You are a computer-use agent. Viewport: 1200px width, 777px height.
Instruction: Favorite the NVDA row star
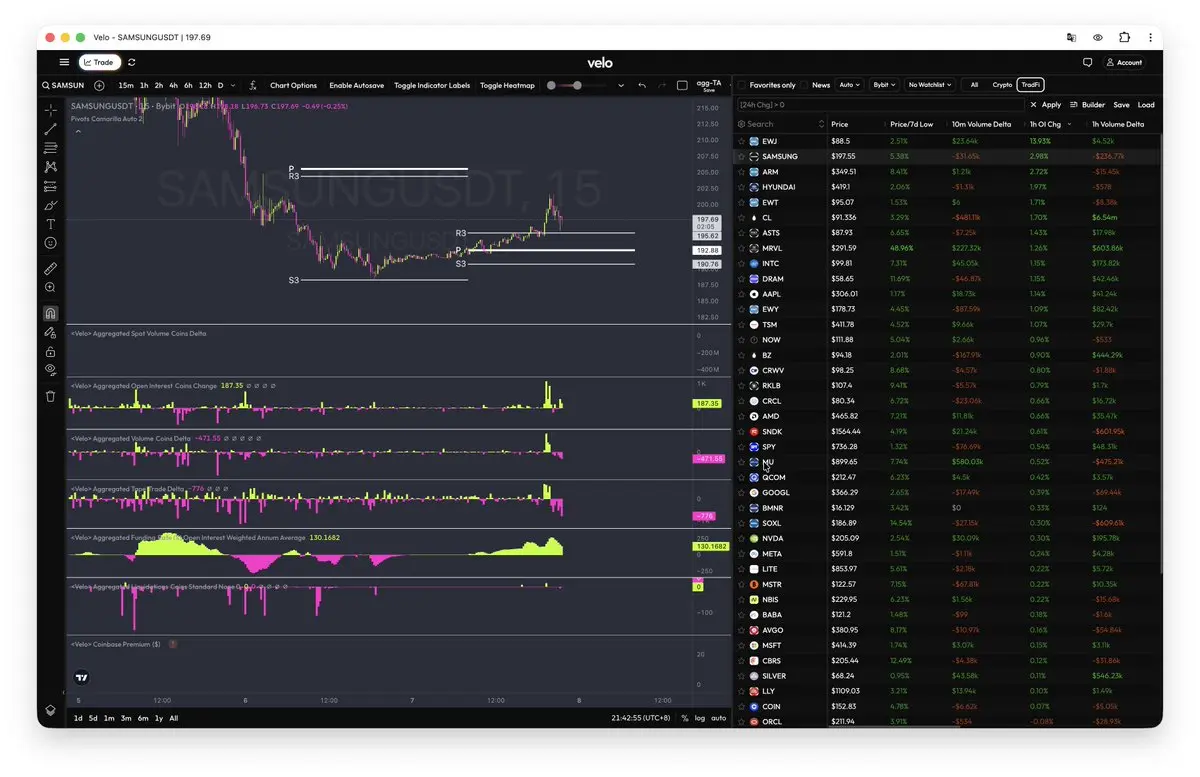point(742,538)
